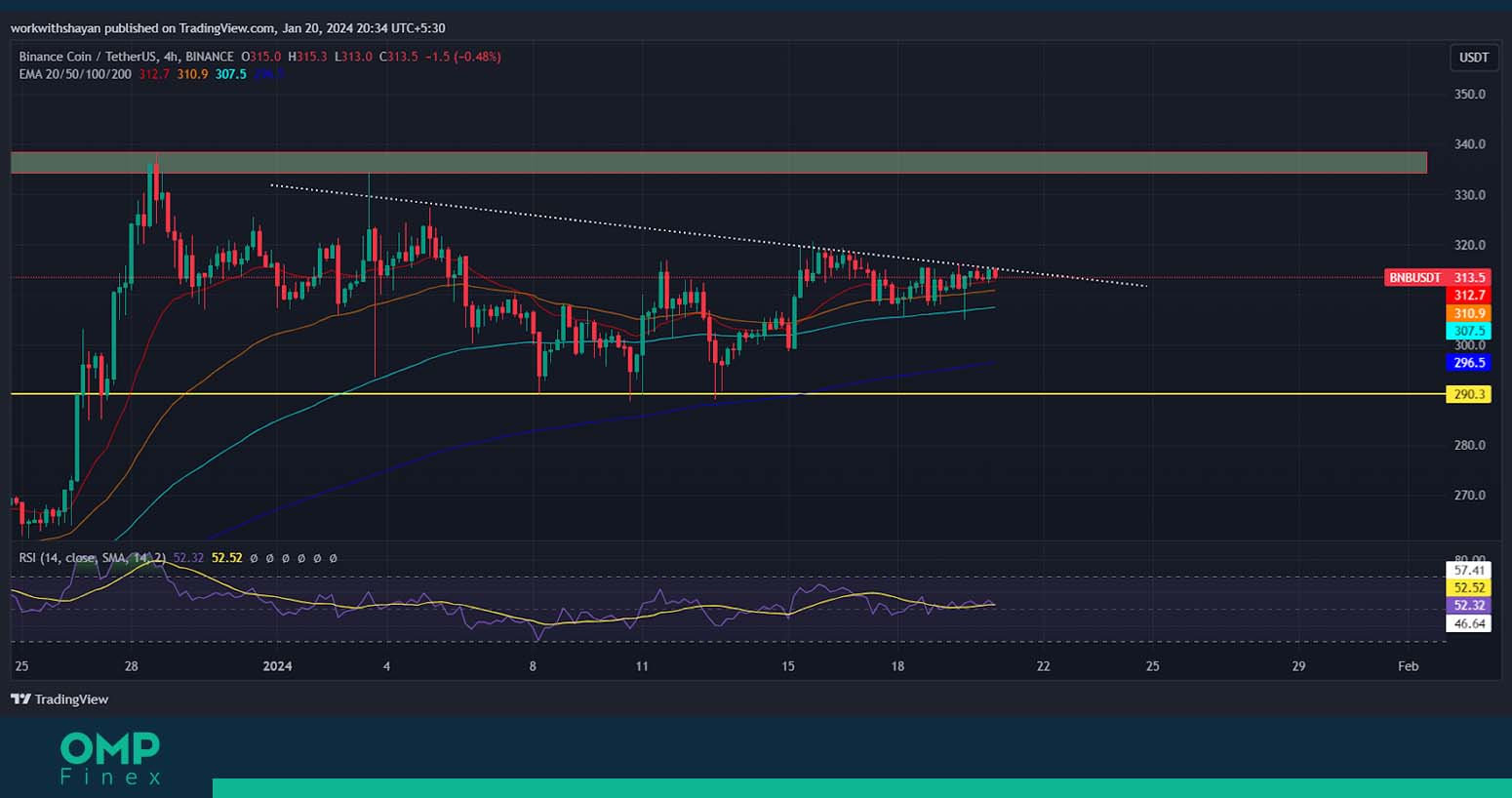The image size is (1512, 798).
Task: Click the 46.64 RSI axis label
Action: pyautogui.click(x=1469, y=623)
